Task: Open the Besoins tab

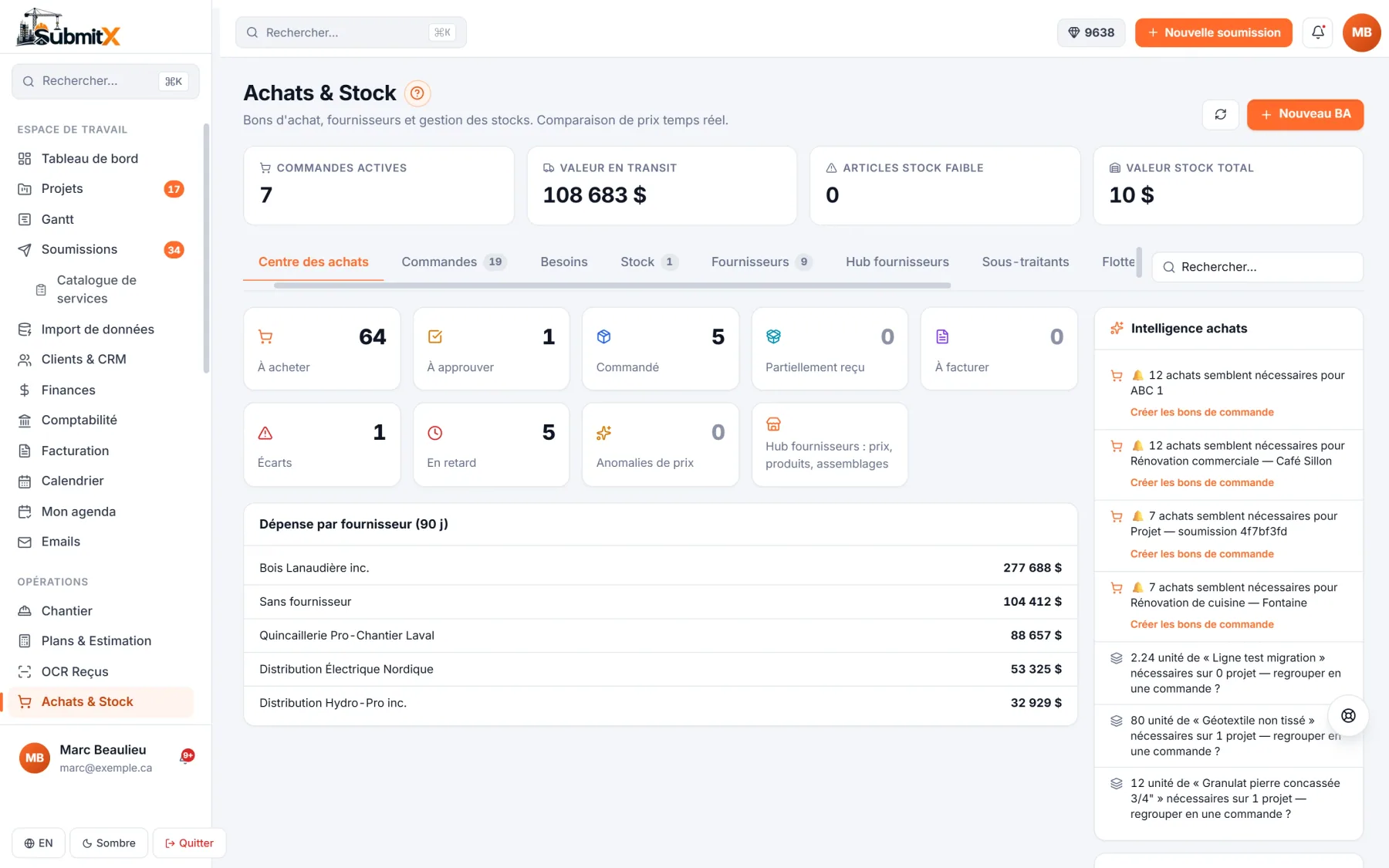Action: coord(563,262)
